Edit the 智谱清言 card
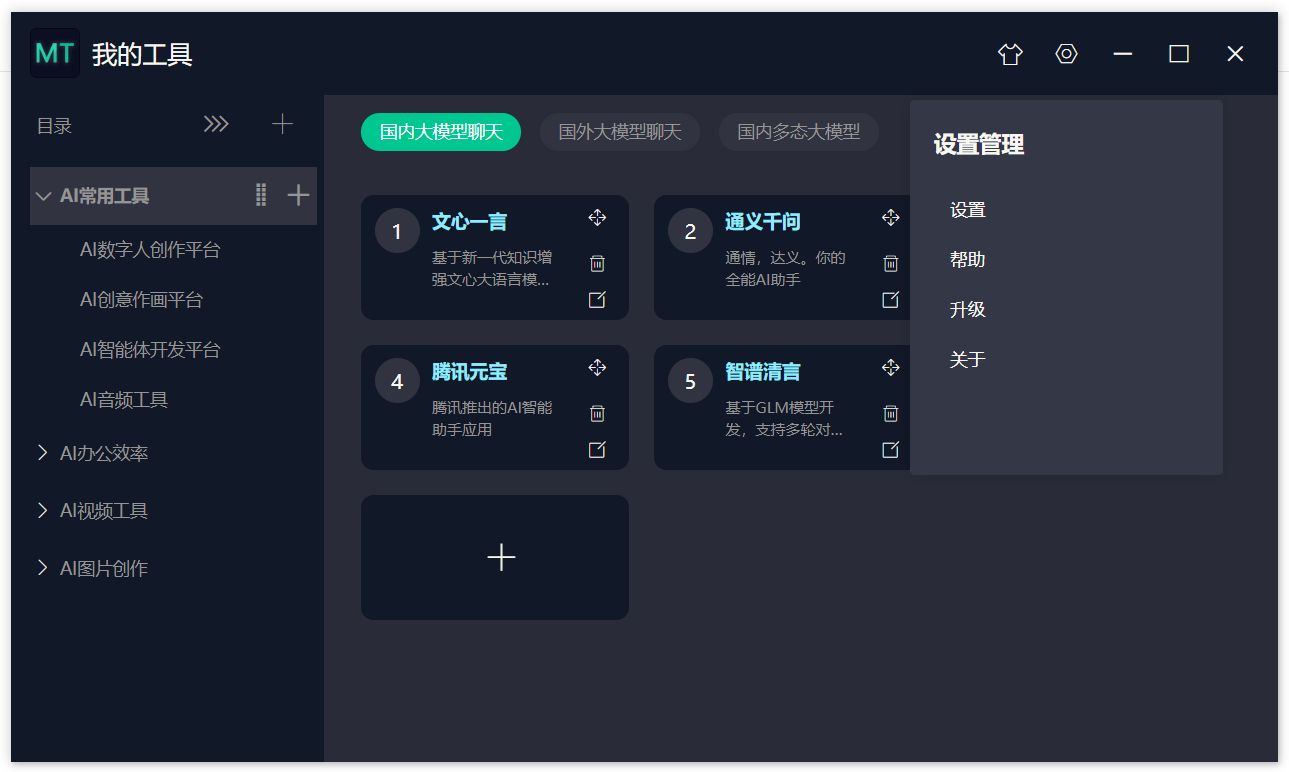1289x772 pixels. coord(891,450)
